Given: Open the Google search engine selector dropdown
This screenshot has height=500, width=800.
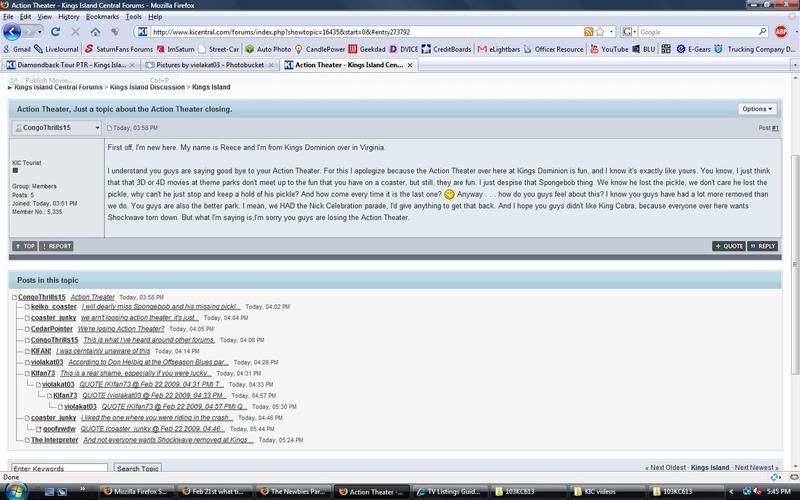Looking at the screenshot, I should (629, 32).
